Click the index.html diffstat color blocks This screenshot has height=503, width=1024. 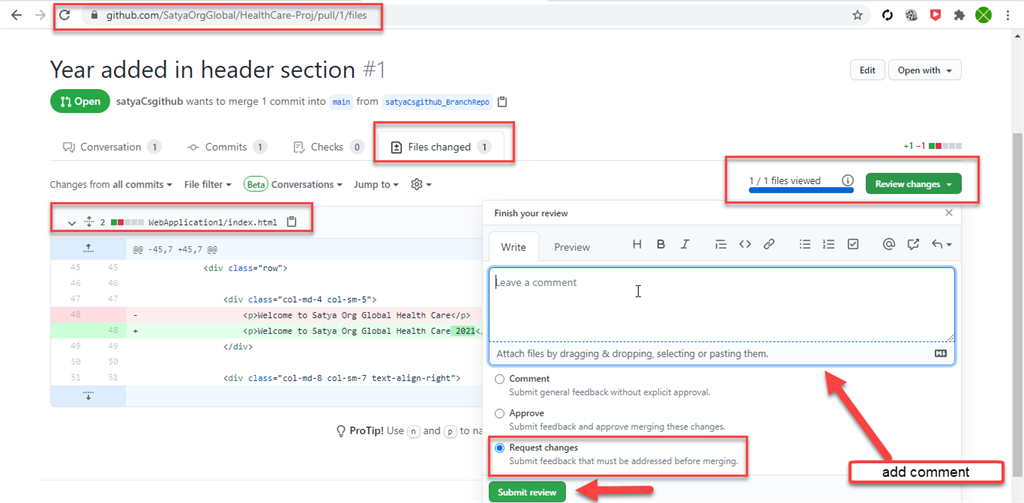tap(127, 223)
